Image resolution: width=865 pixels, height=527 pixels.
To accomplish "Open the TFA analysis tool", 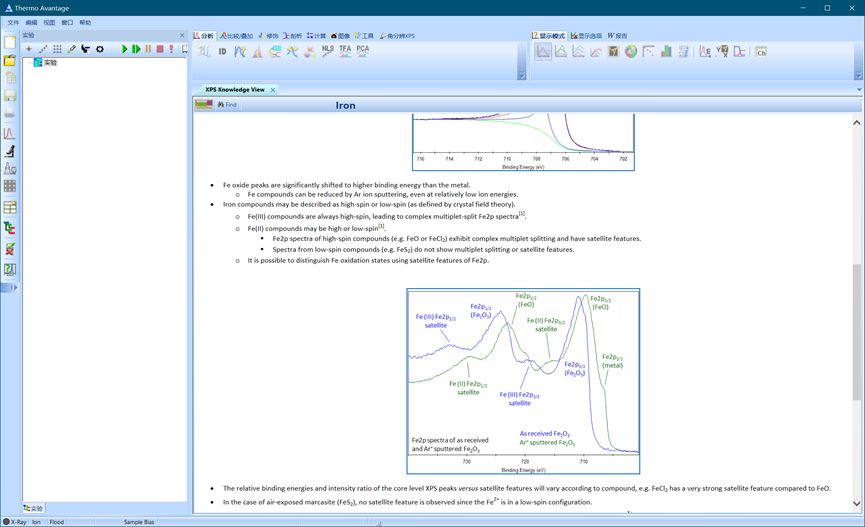I will [345, 50].
